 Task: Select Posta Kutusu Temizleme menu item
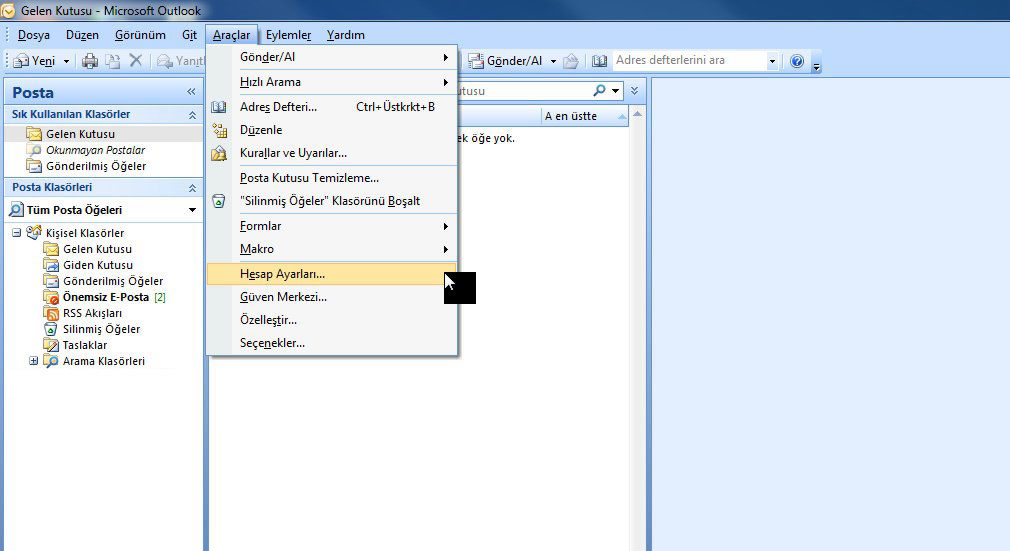(x=332, y=178)
